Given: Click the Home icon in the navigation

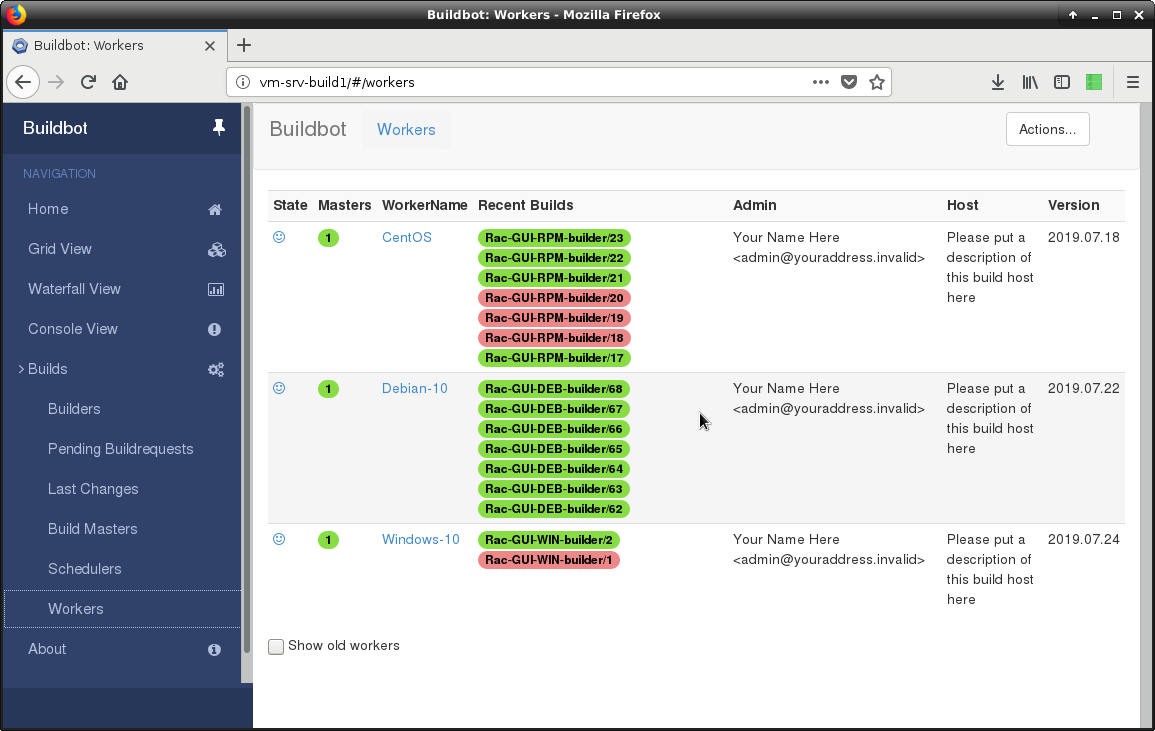Looking at the screenshot, I should [214, 210].
